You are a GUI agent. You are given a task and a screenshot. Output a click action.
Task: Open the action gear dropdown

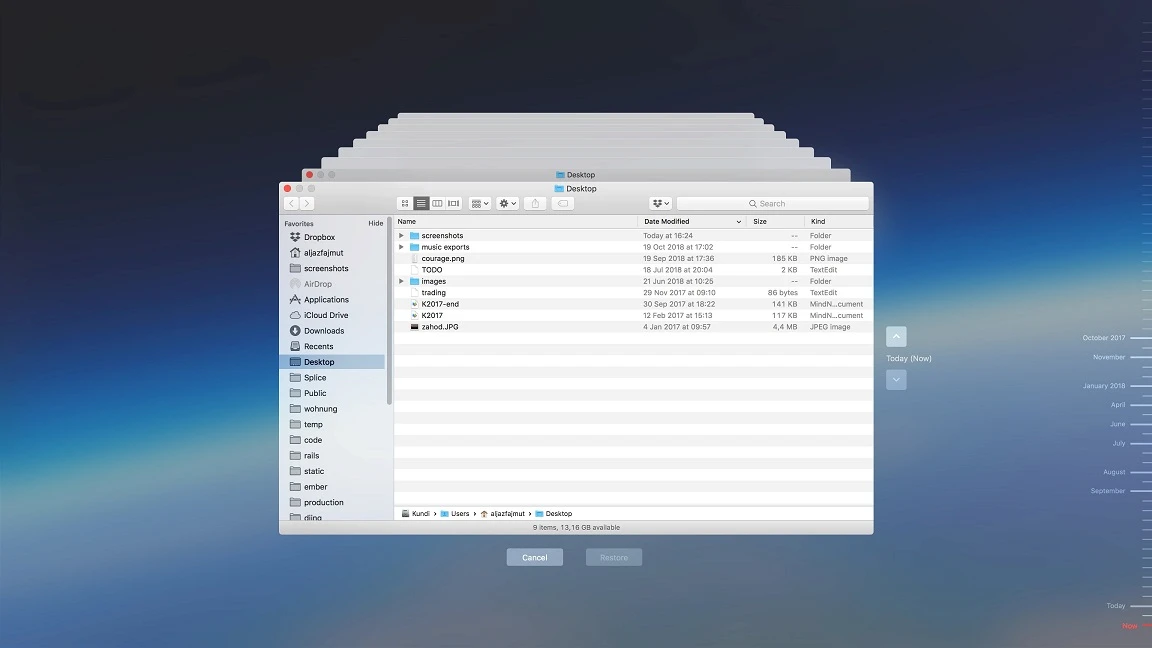(506, 203)
